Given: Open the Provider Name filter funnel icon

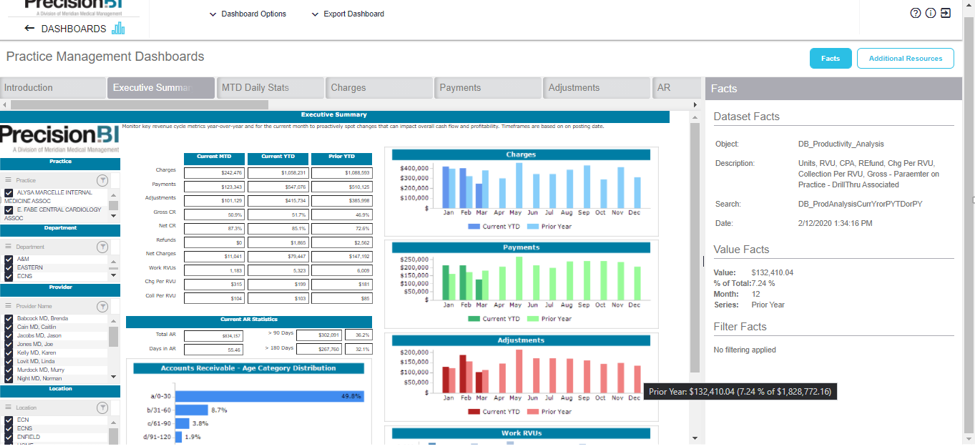Looking at the screenshot, I should click(x=103, y=306).
